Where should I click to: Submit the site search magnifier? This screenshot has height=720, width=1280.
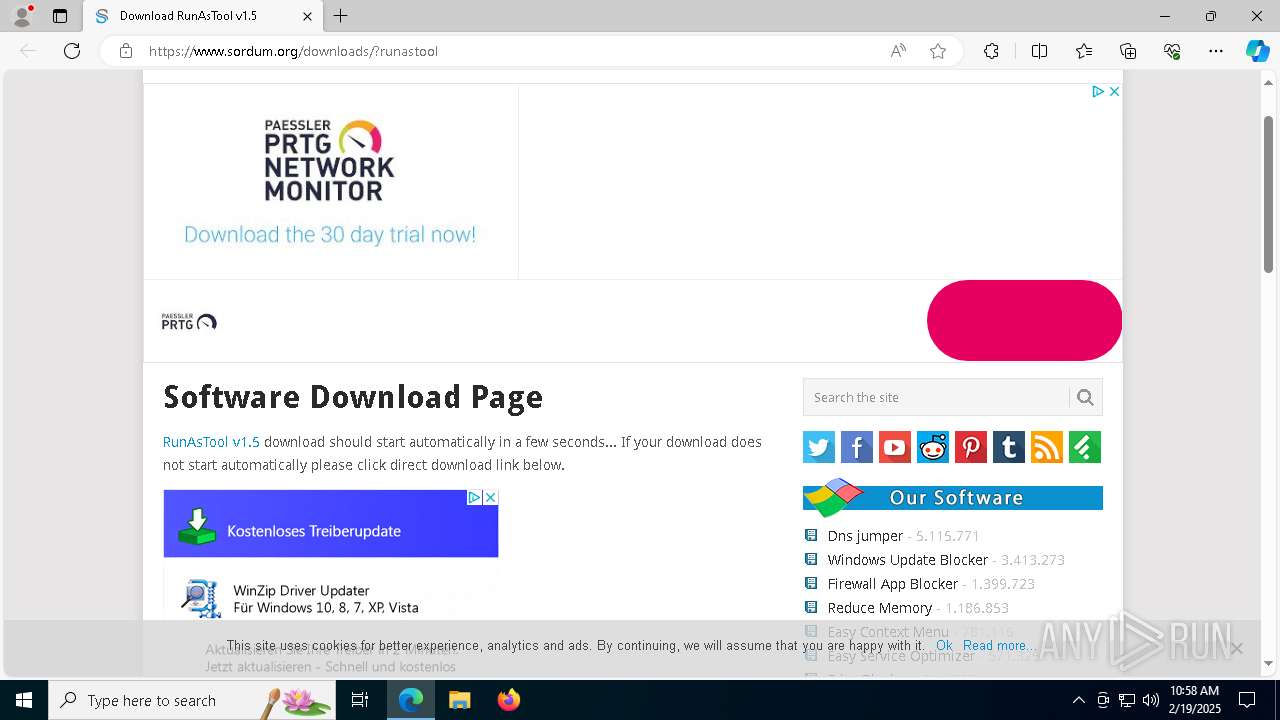pos(1085,397)
